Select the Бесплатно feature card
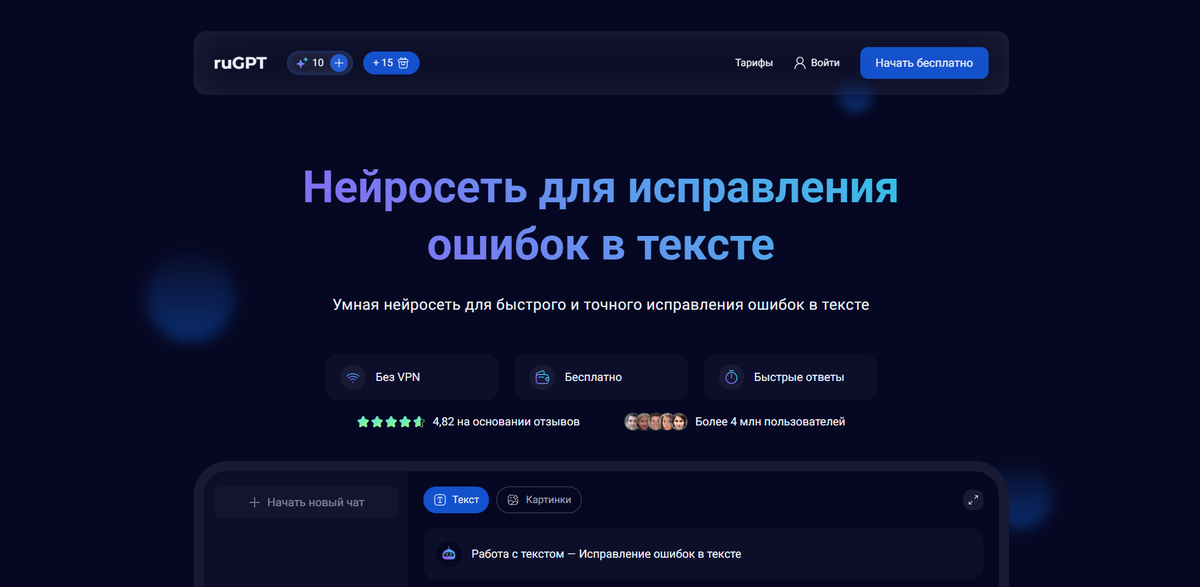This screenshot has height=587, width=1200. click(601, 377)
